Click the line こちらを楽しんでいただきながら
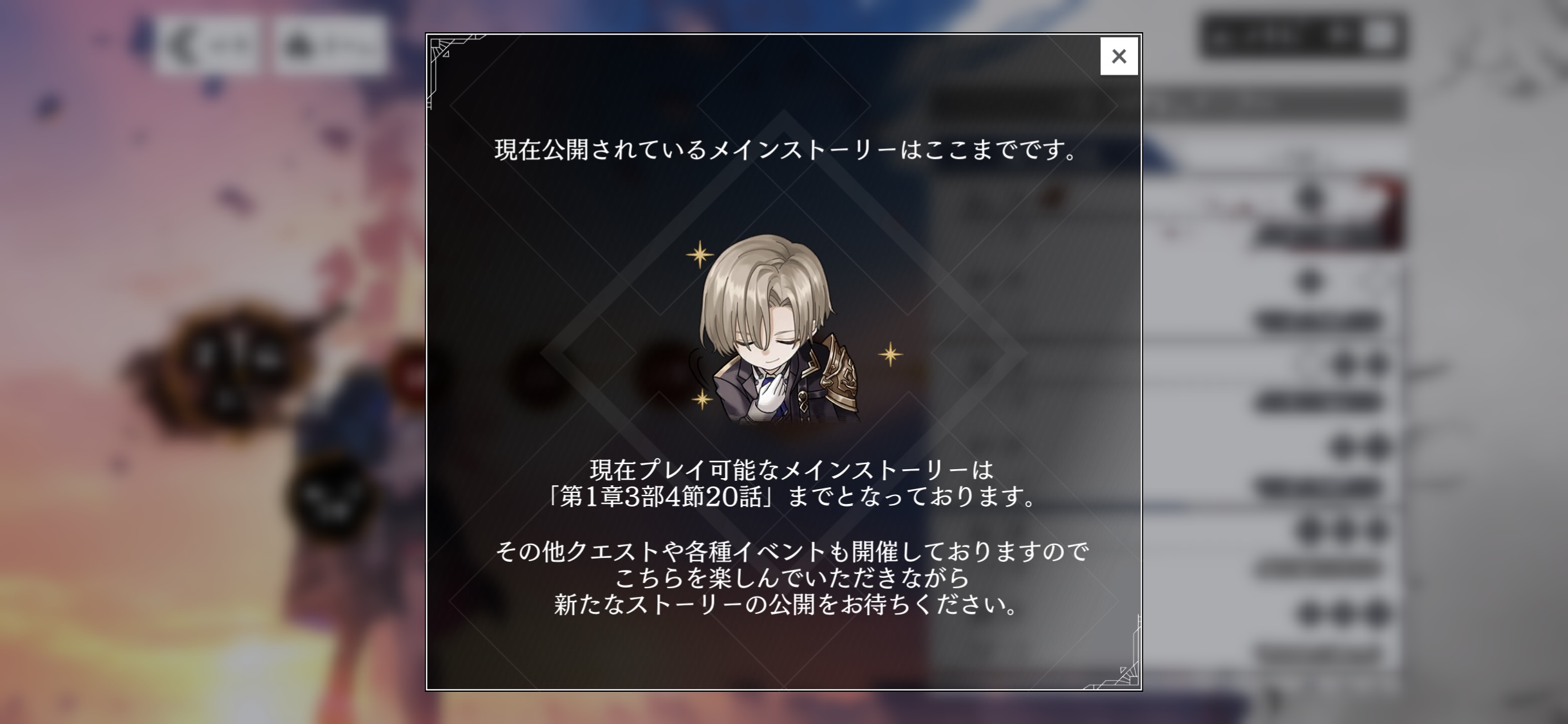The image size is (1568, 724). [x=791, y=578]
